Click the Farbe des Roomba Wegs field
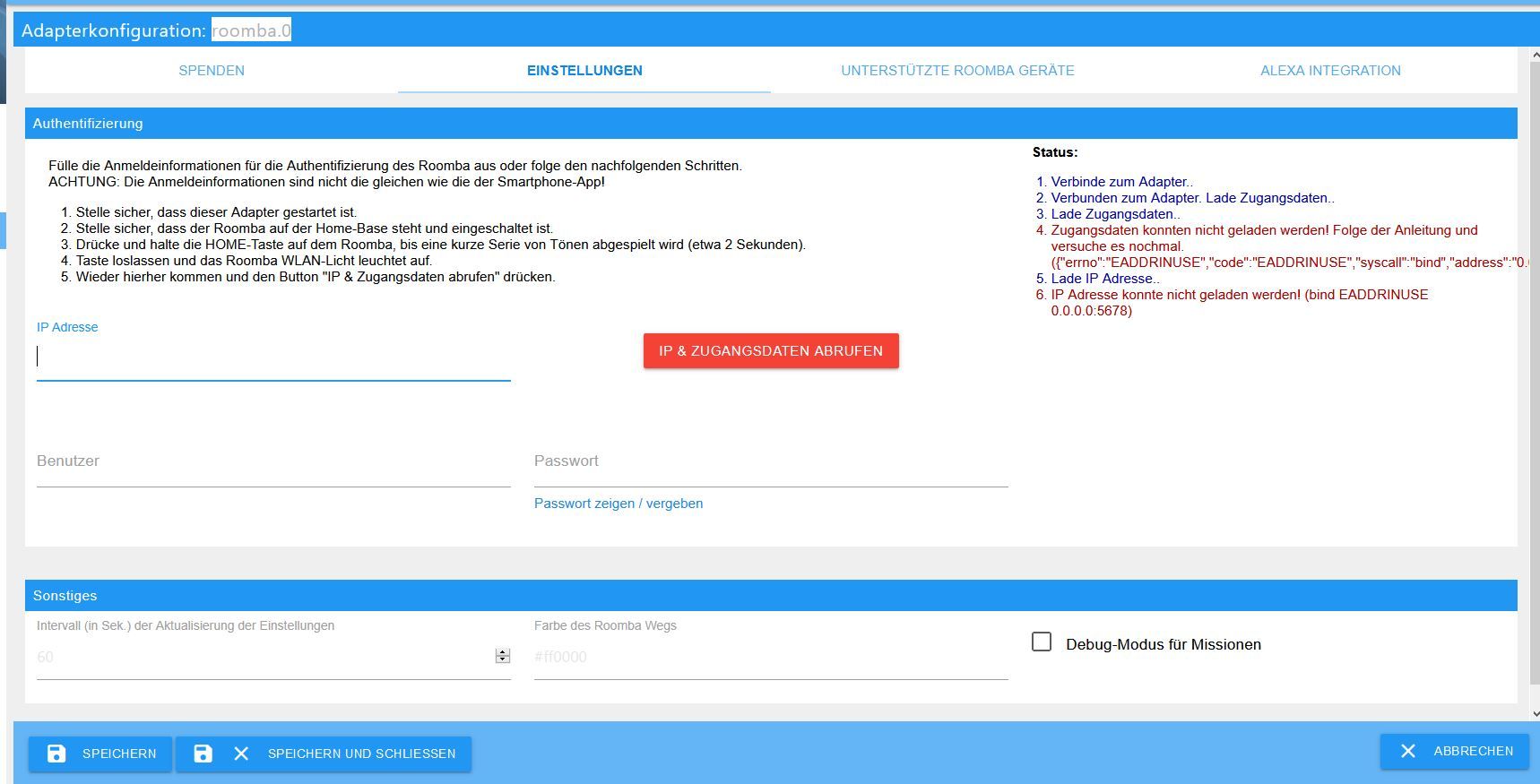 pos(771,657)
